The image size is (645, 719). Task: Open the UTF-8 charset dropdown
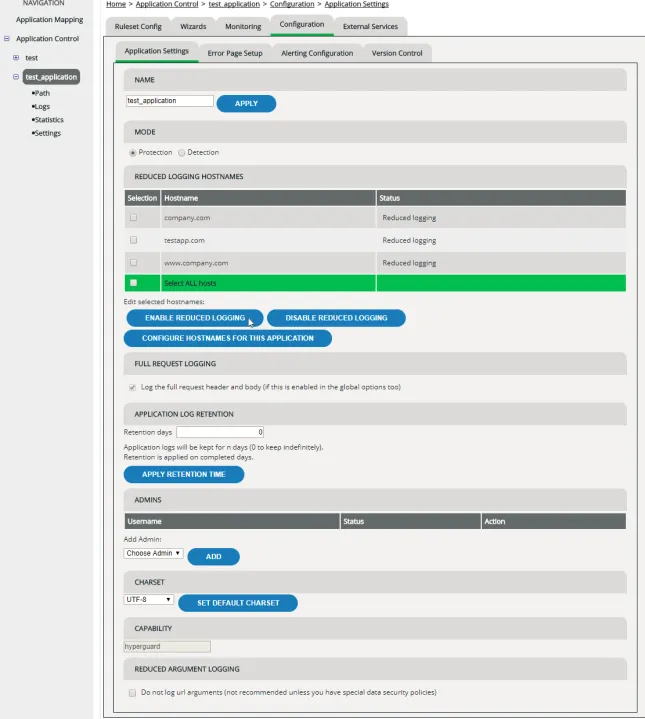coord(149,600)
